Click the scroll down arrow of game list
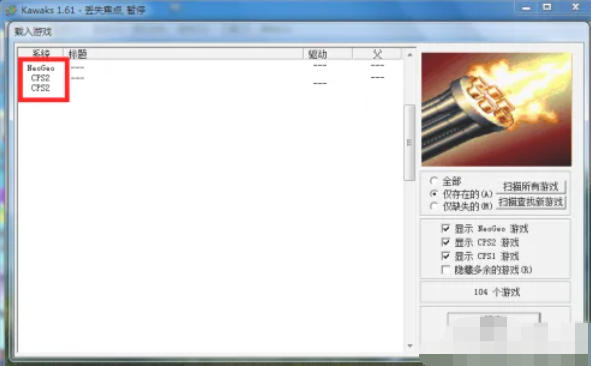This screenshot has height=366, width=591. (410, 346)
